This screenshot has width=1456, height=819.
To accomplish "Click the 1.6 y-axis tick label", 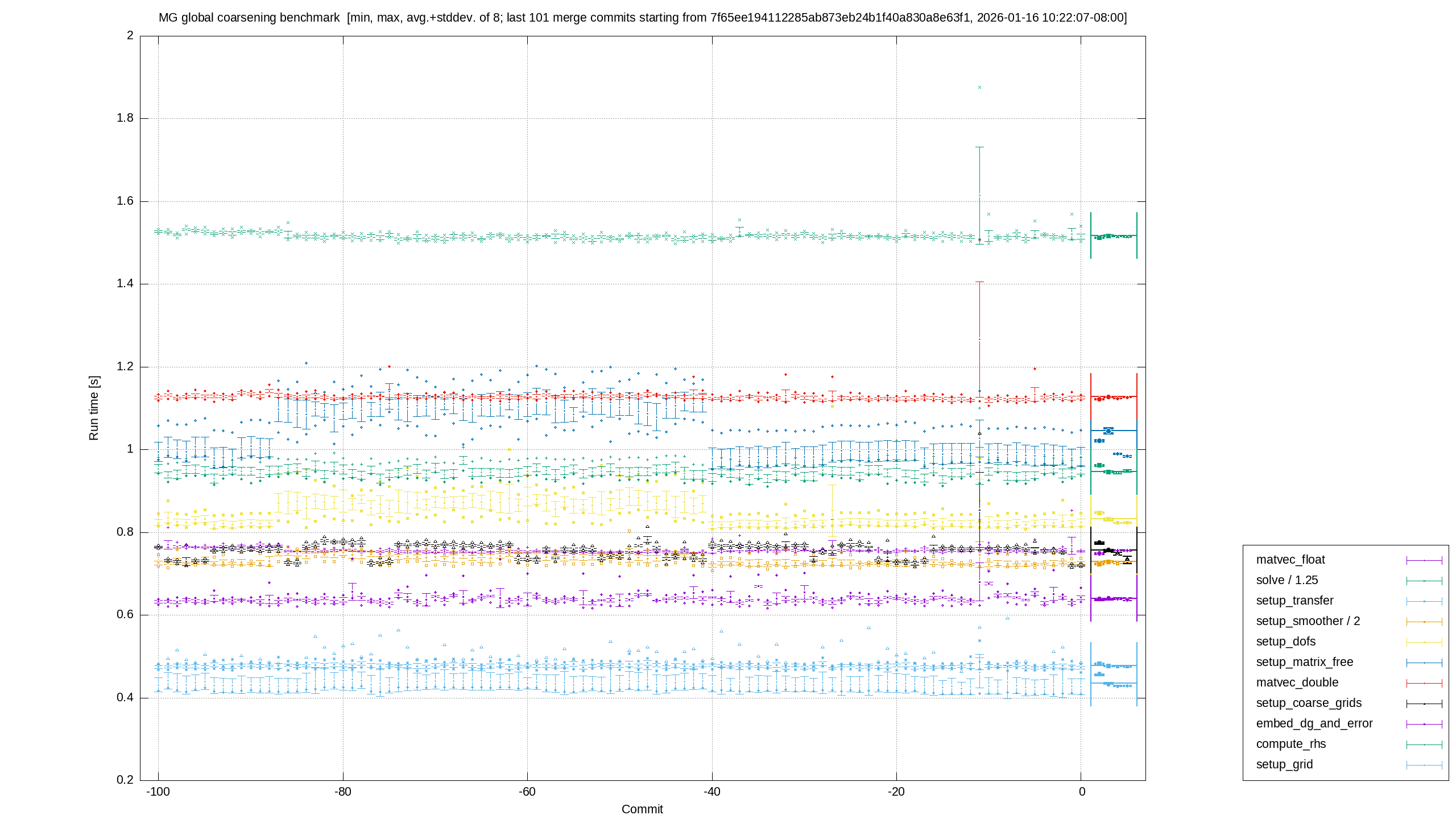I will click(125, 201).
